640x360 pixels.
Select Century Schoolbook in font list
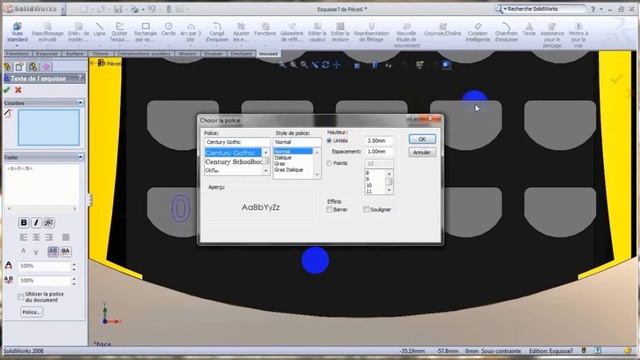[x=233, y=162]
